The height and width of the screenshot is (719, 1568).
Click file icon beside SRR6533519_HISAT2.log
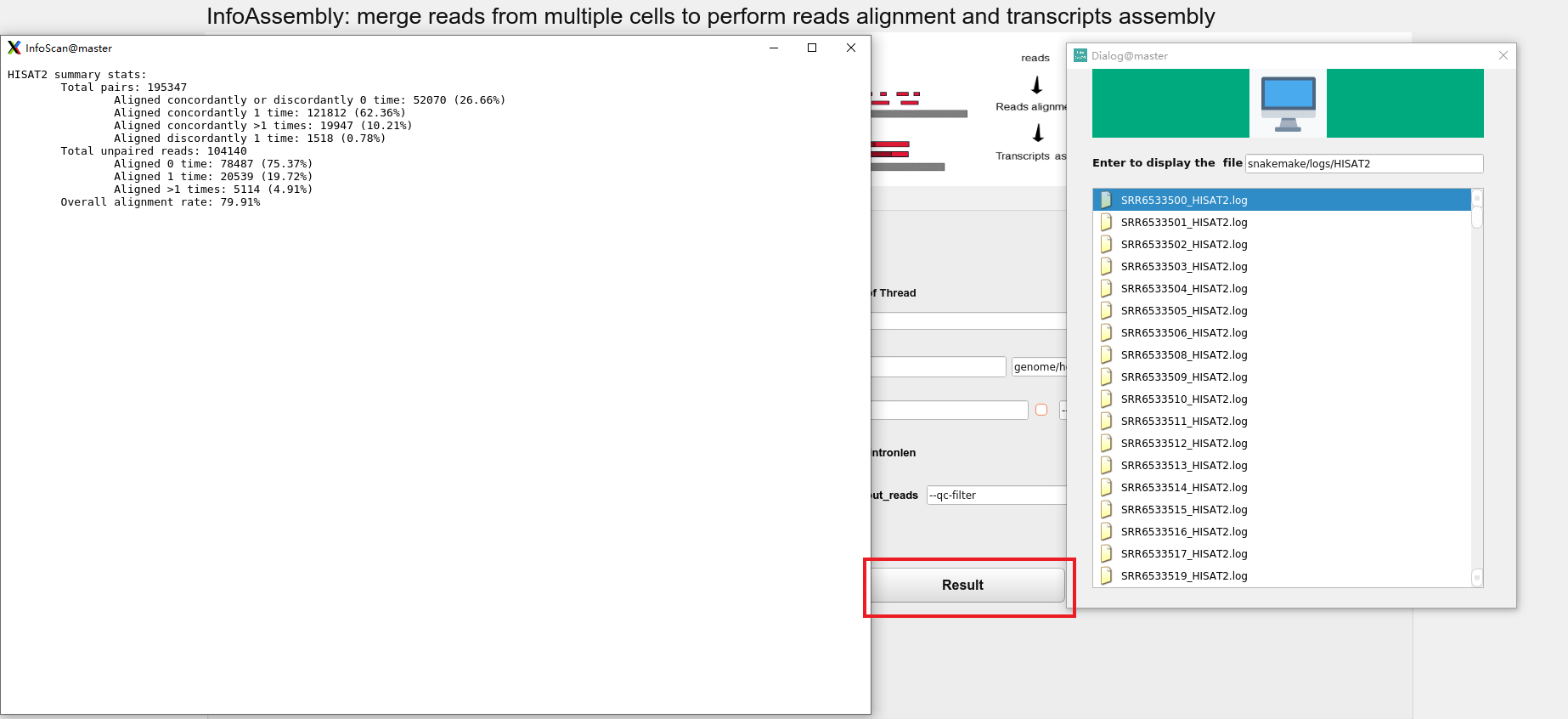tap(1106, 575)
